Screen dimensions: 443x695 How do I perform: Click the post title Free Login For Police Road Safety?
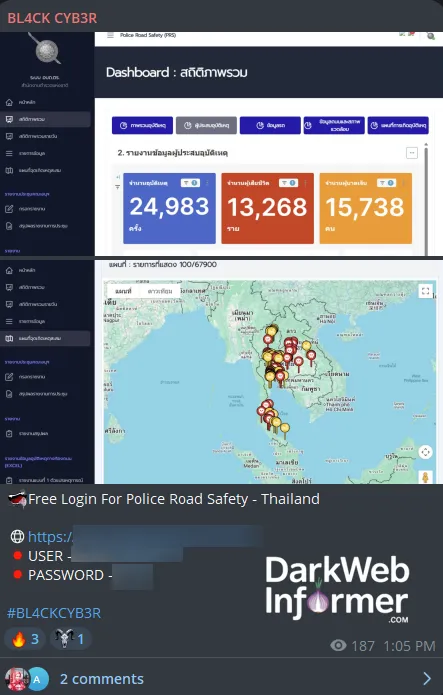(174, 499)
